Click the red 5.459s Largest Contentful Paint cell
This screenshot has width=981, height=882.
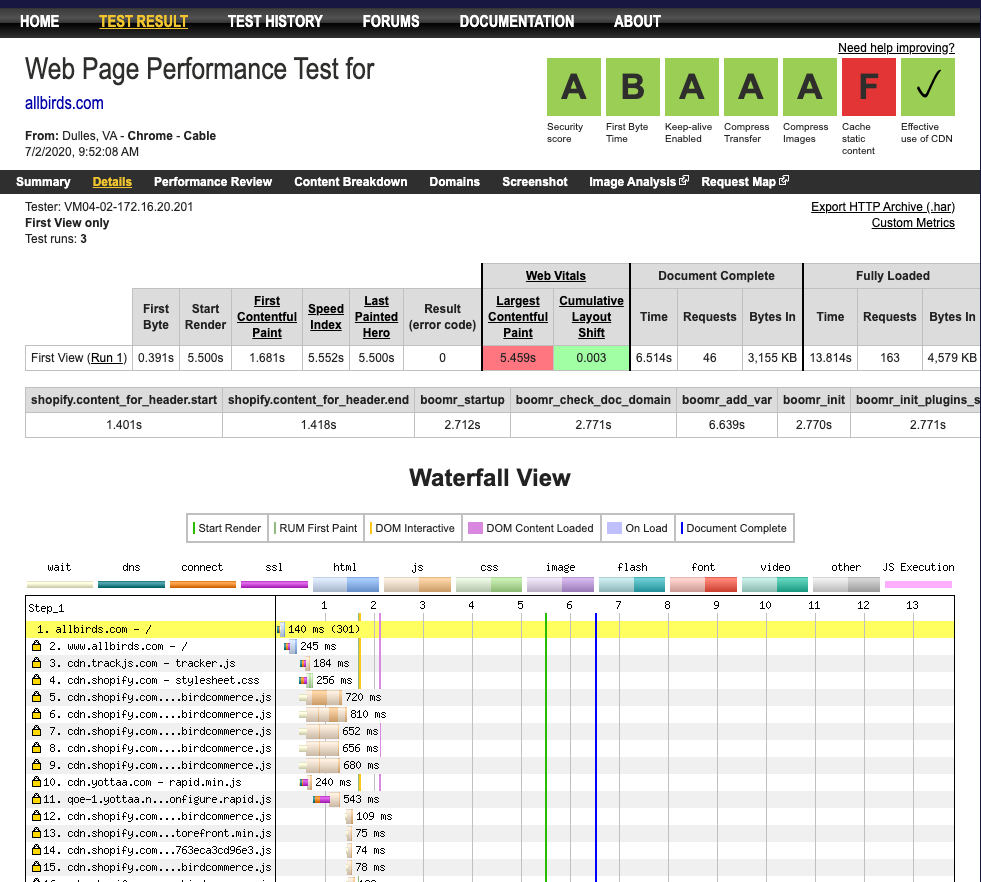point(517,358)
